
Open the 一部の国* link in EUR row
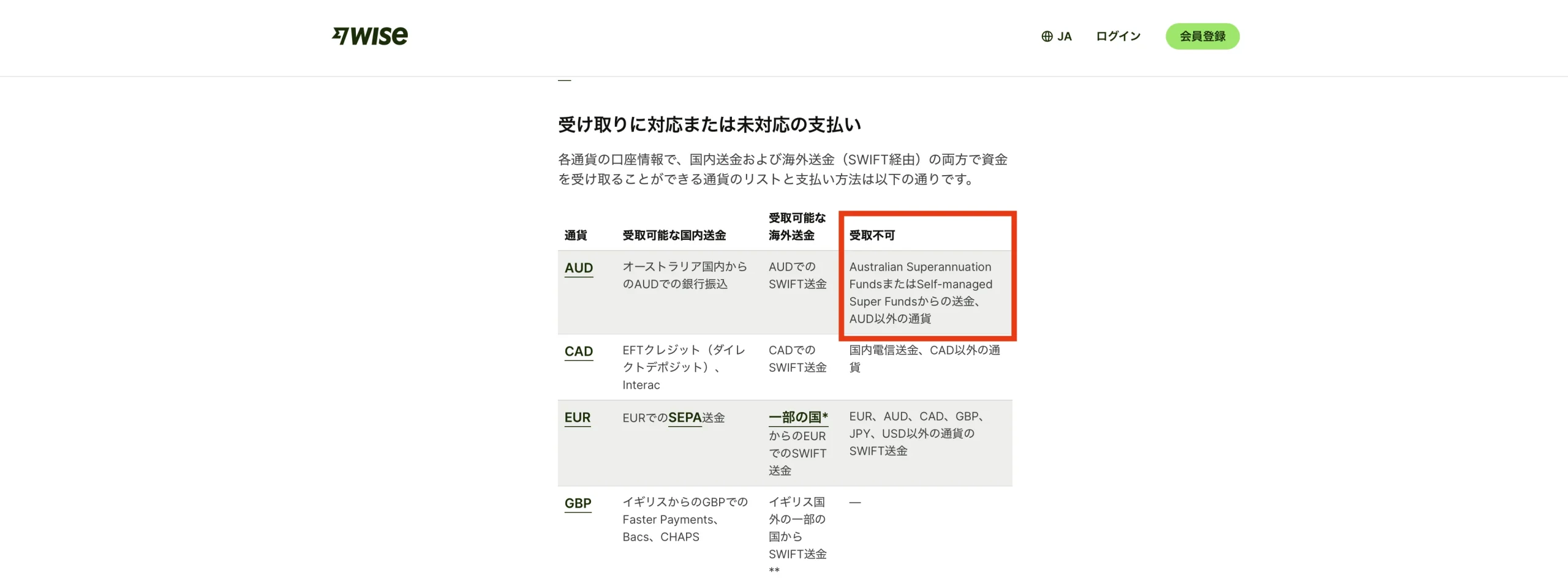797,418
